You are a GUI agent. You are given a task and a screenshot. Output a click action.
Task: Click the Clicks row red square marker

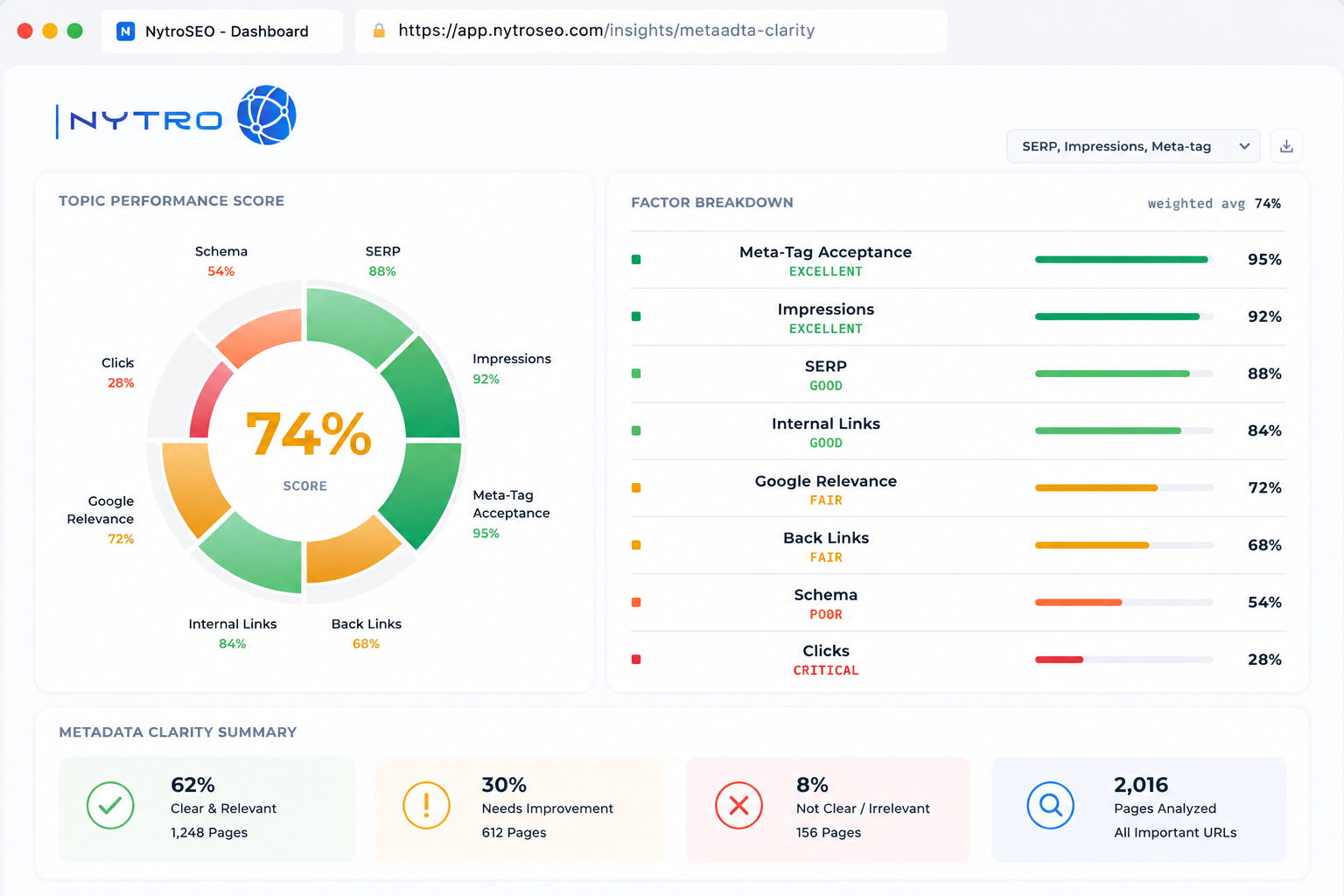pos(636,660)
